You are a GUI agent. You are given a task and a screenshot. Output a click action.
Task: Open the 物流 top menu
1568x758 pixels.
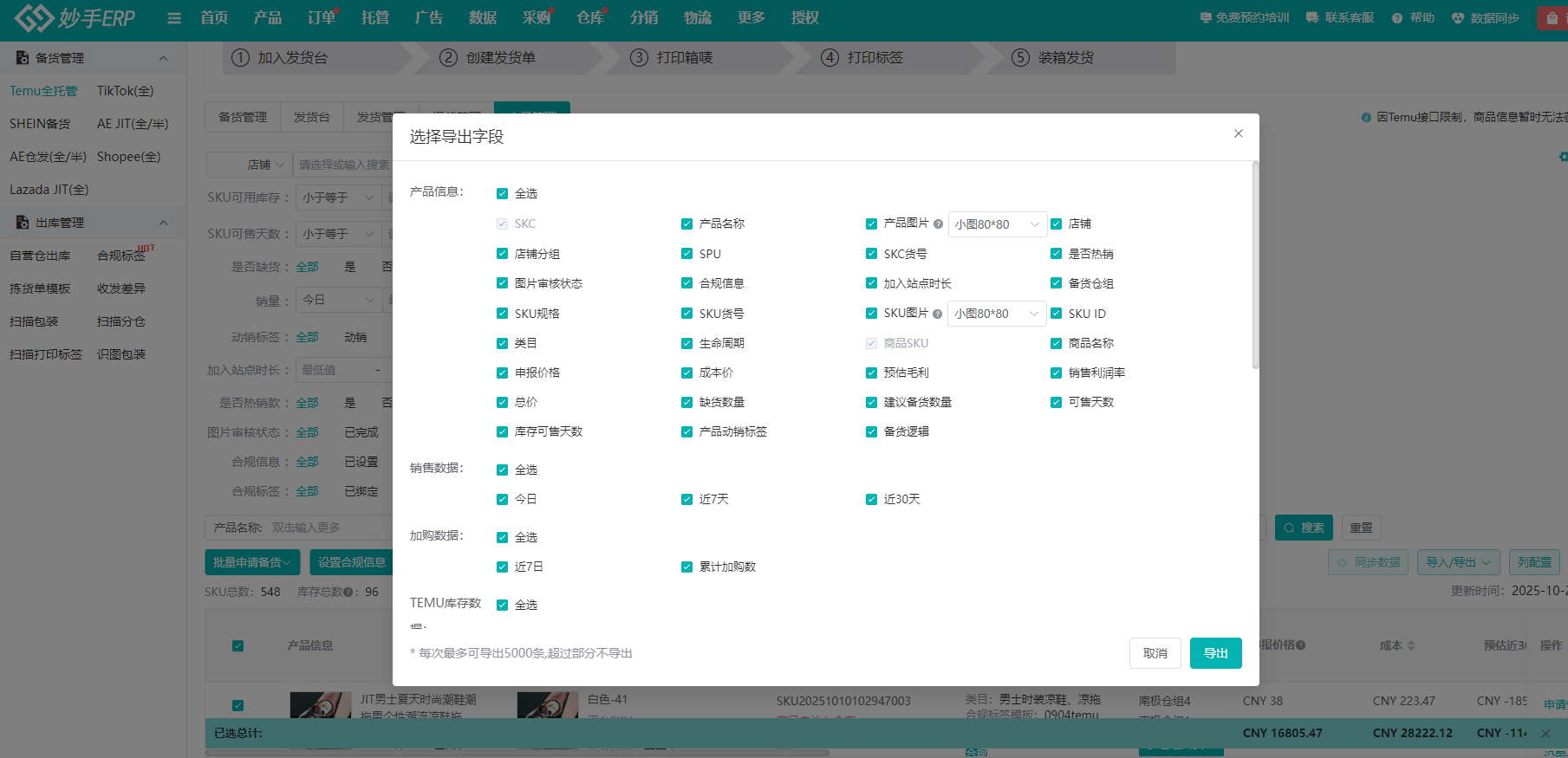697,18
